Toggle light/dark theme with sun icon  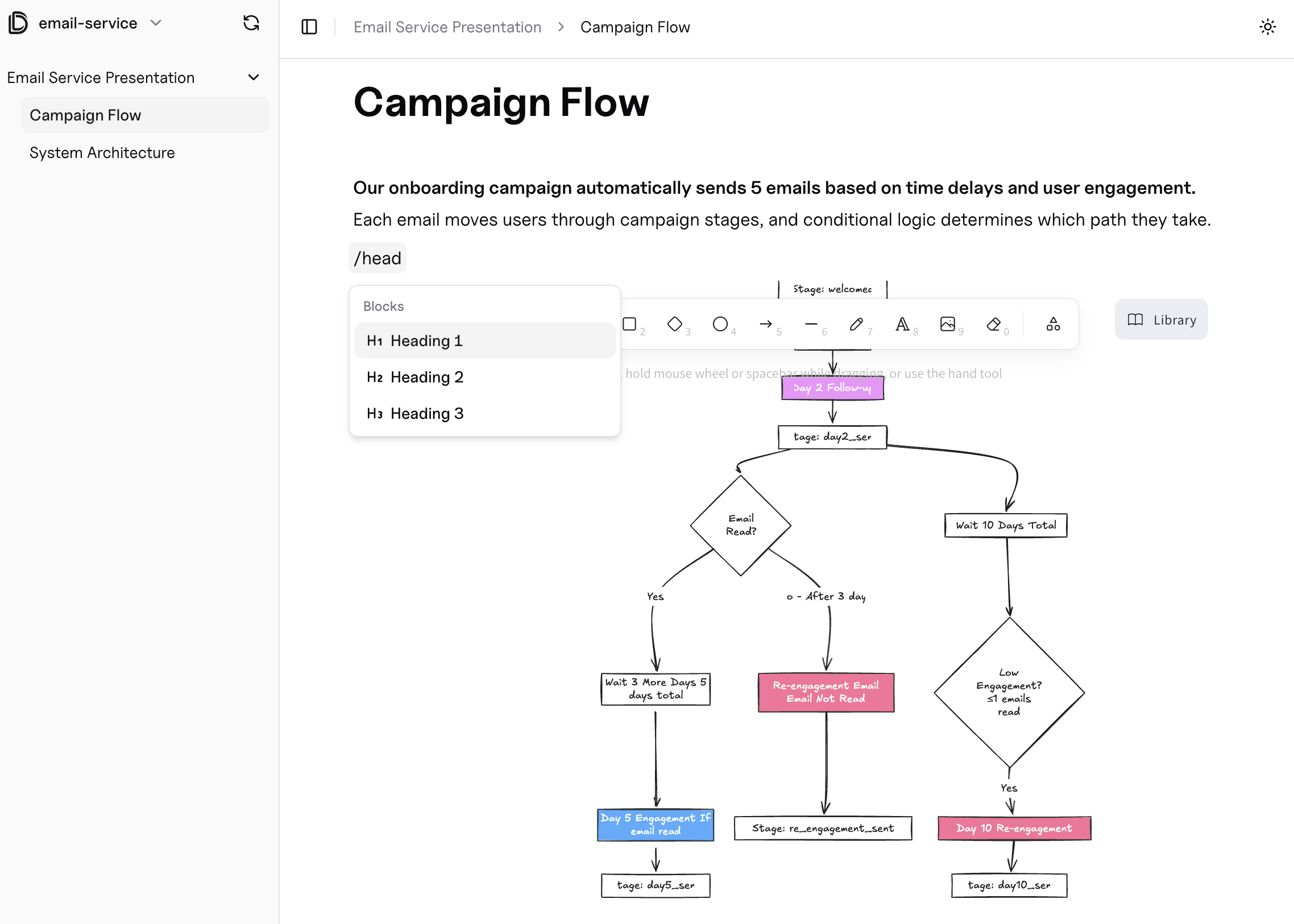pyautogui.click(x=1267, y=27)
